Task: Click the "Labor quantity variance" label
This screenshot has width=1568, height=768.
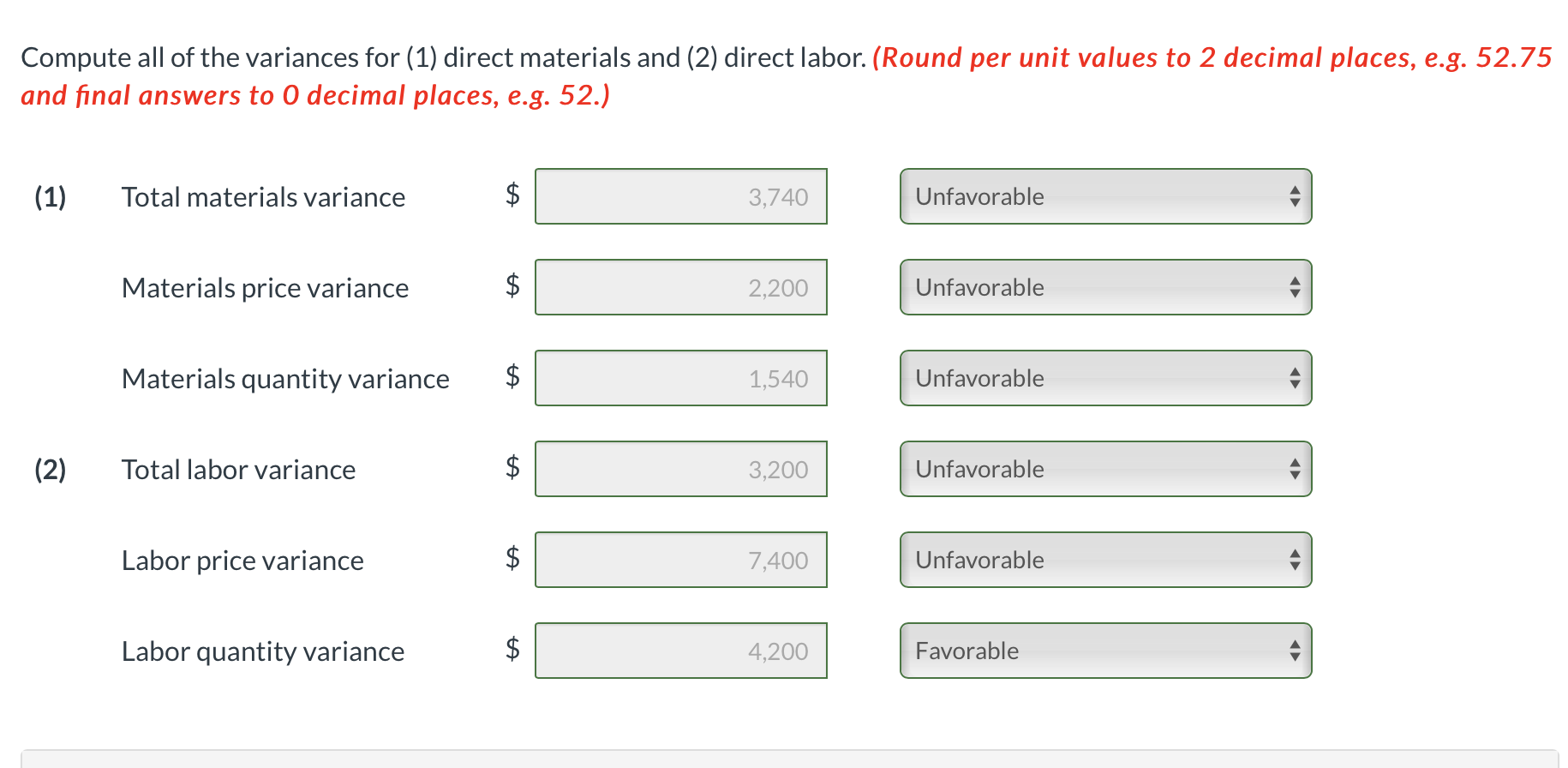Action: click(263, 651)
